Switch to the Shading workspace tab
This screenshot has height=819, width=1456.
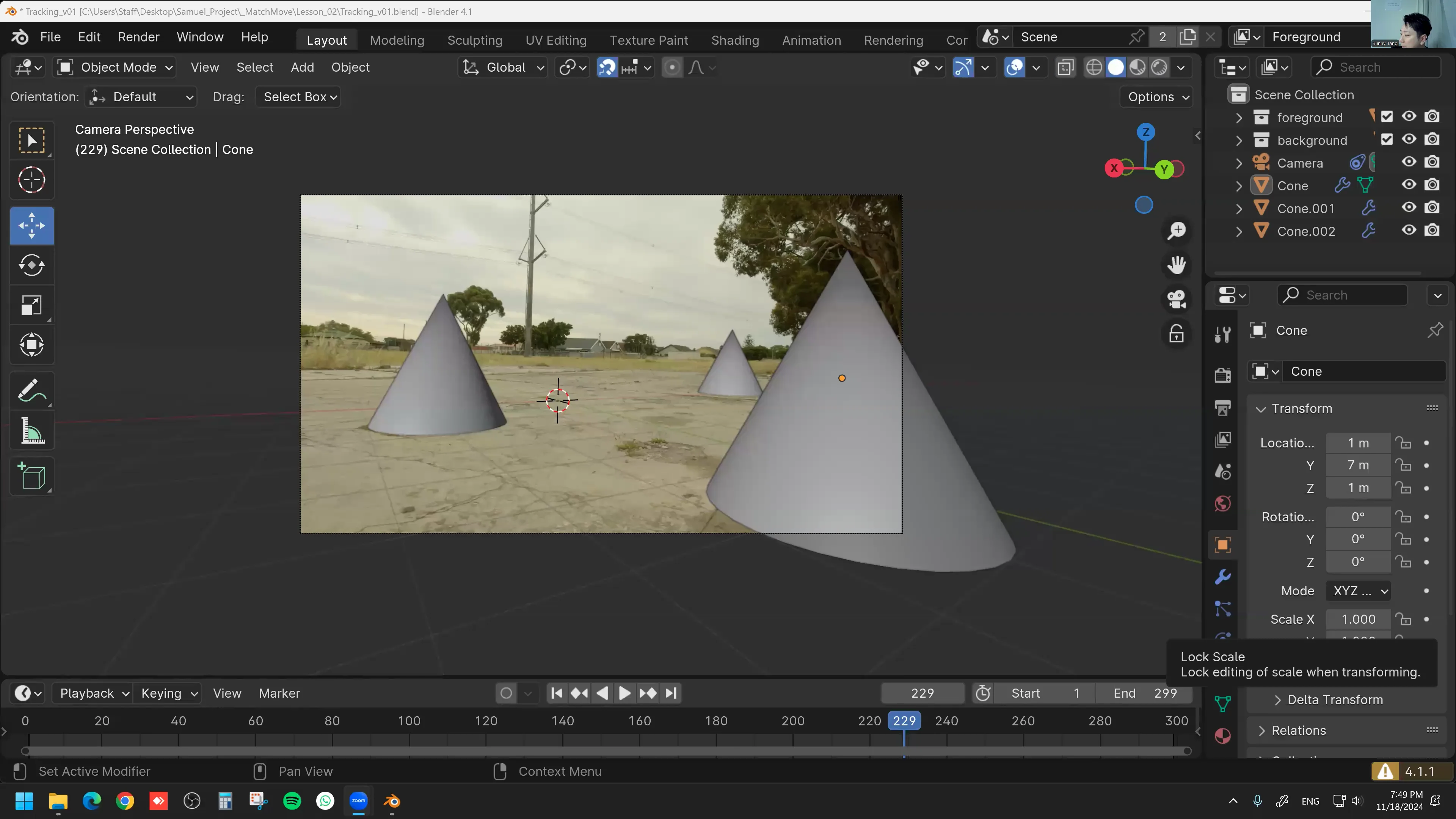pyautogui.click(x=735, y=39)
